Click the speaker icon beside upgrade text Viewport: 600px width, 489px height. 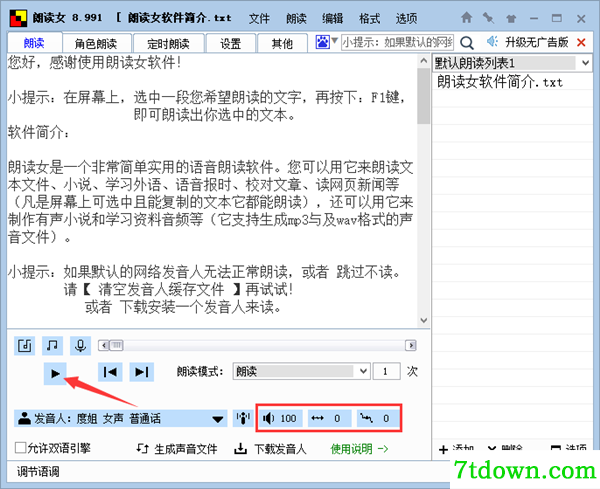(492, 41)
